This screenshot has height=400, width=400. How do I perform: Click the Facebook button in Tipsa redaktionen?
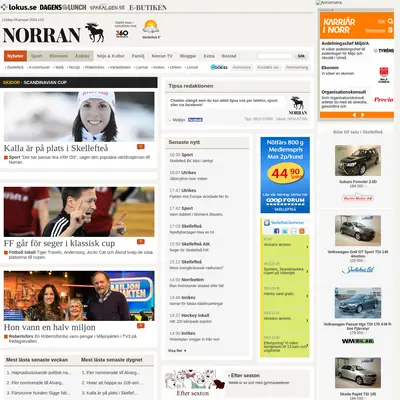[195, 120]
